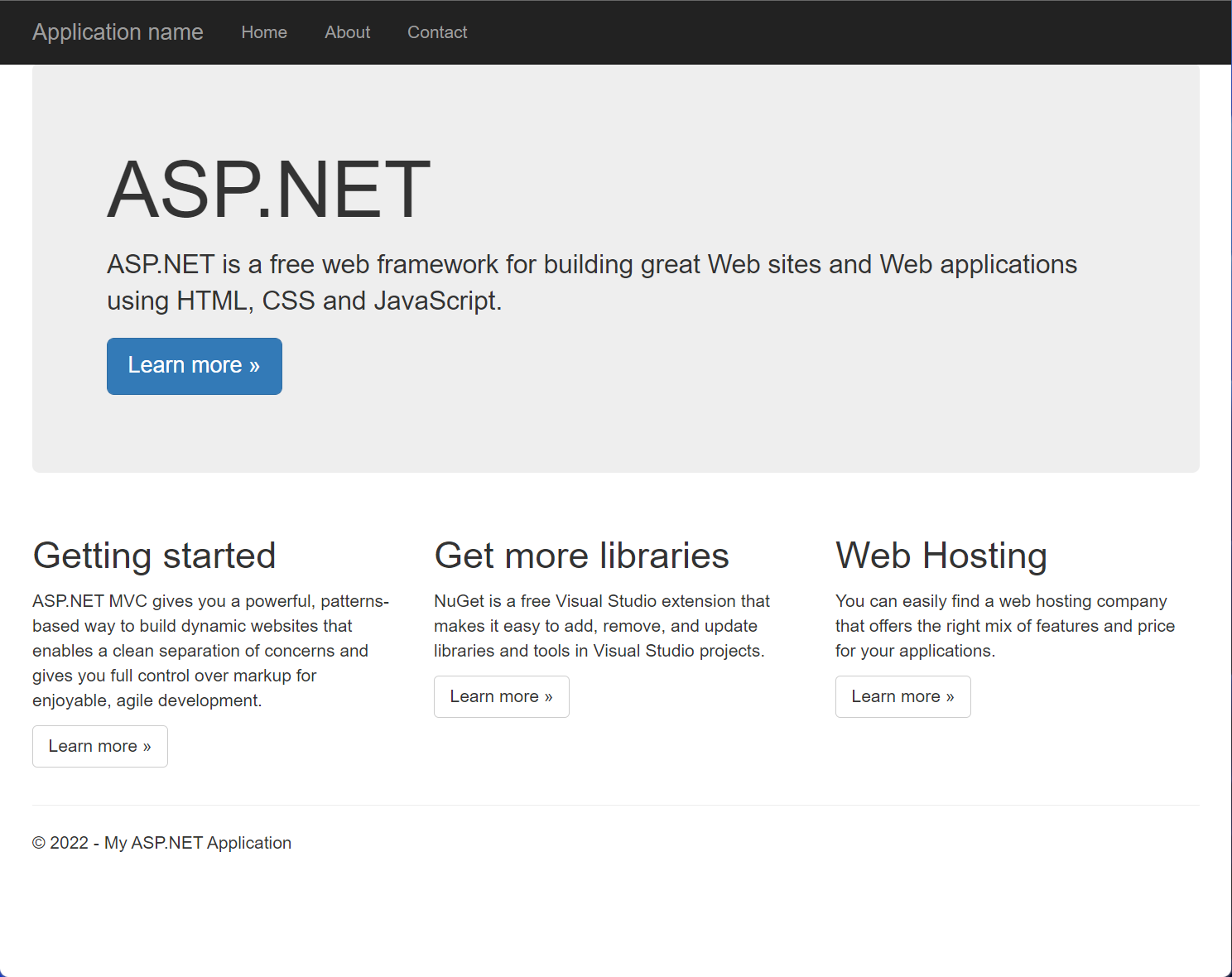
Task: Click the dark navigation bar
Action: (745, 32)
